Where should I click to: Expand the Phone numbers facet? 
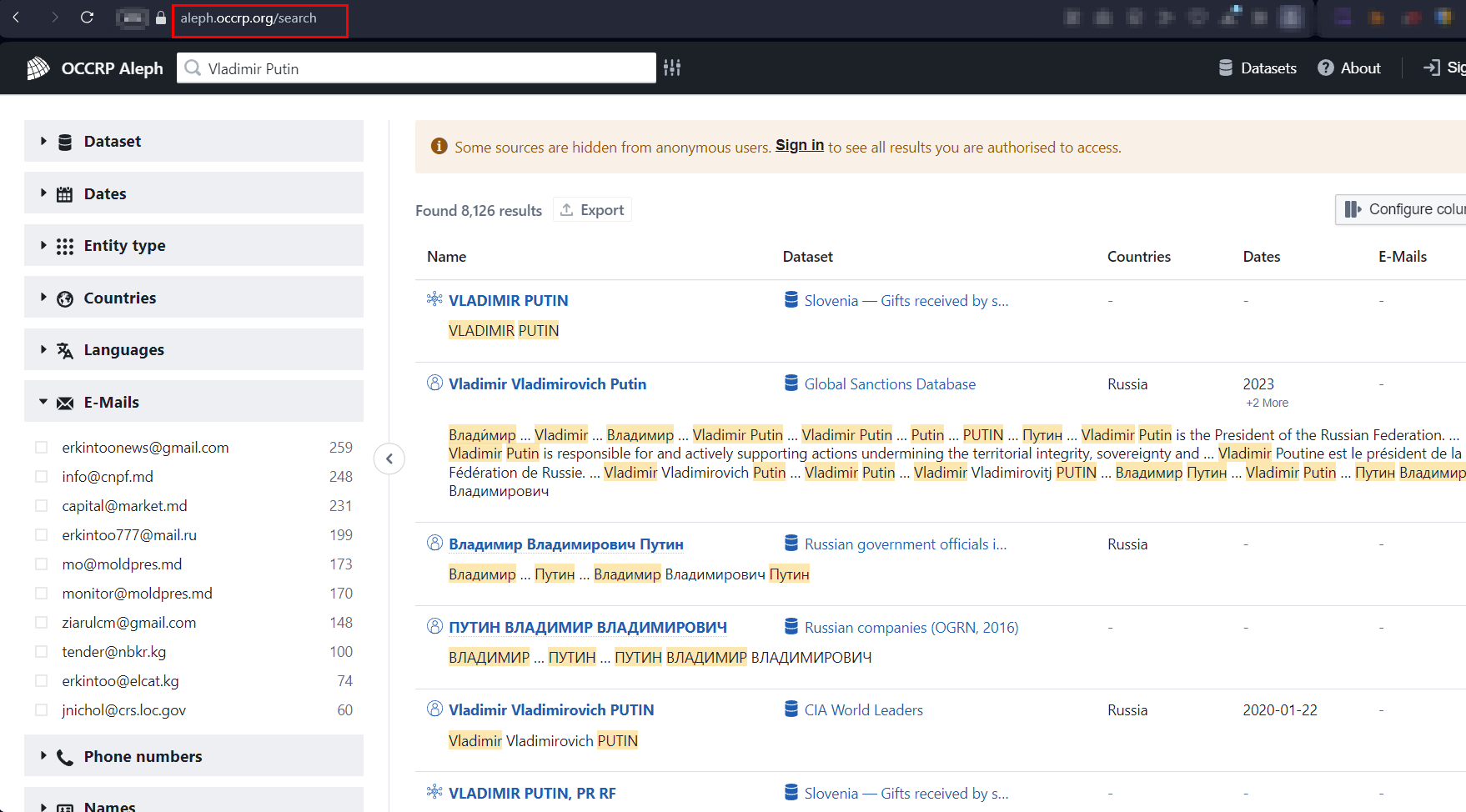193,756
